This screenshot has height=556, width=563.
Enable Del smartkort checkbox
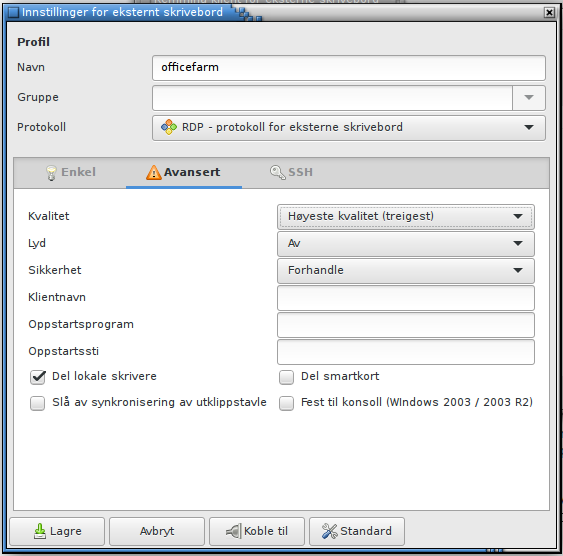(286, 377)
